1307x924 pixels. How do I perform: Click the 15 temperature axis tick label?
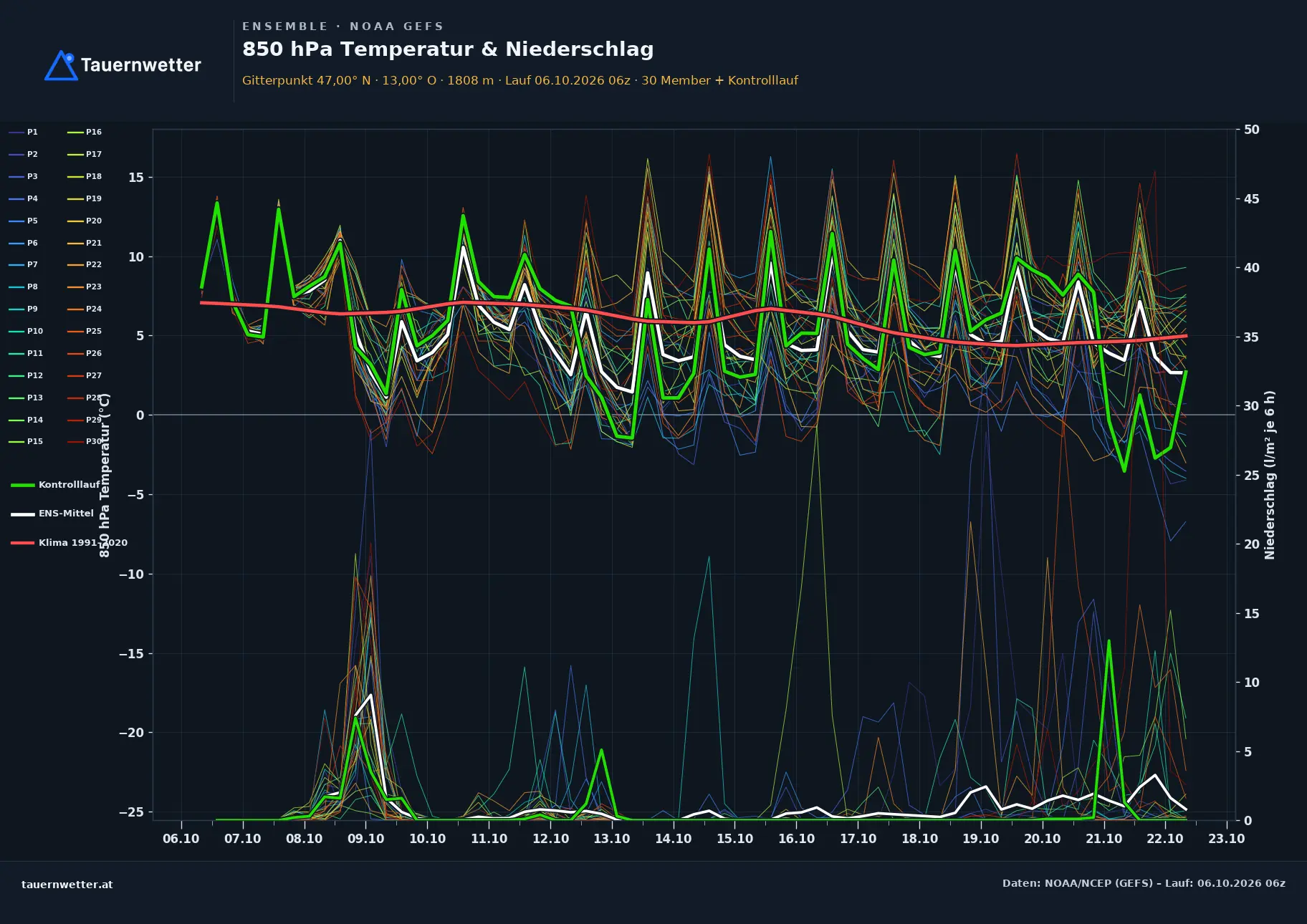click(x=136, y=178)
